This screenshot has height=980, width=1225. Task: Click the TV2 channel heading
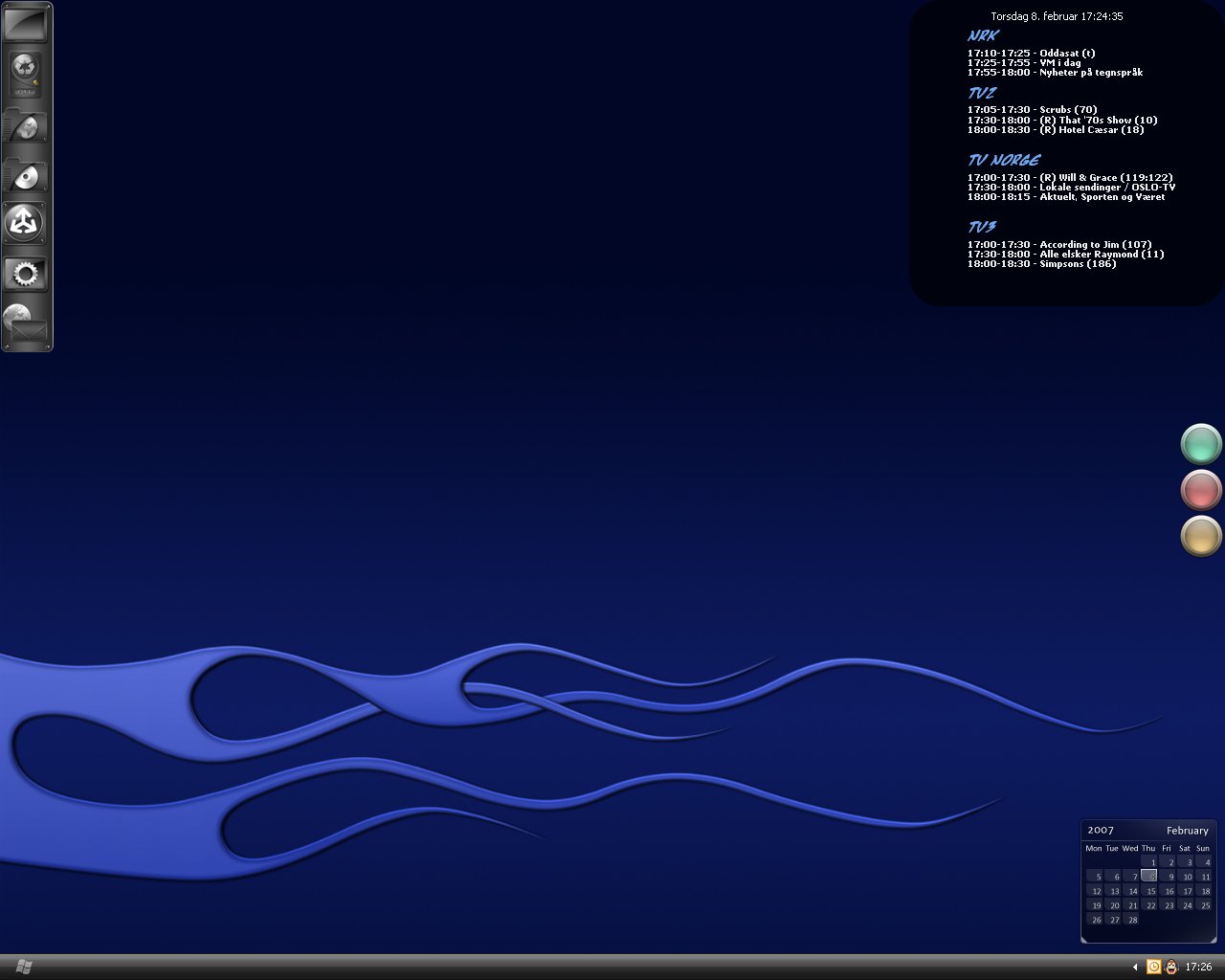click(982, 93)
